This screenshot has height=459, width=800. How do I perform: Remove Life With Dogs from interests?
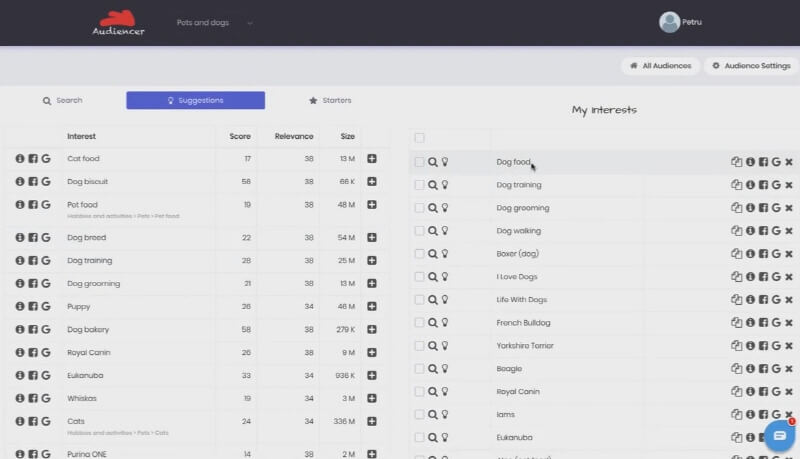pyautogui.click(x=789, y=300)
